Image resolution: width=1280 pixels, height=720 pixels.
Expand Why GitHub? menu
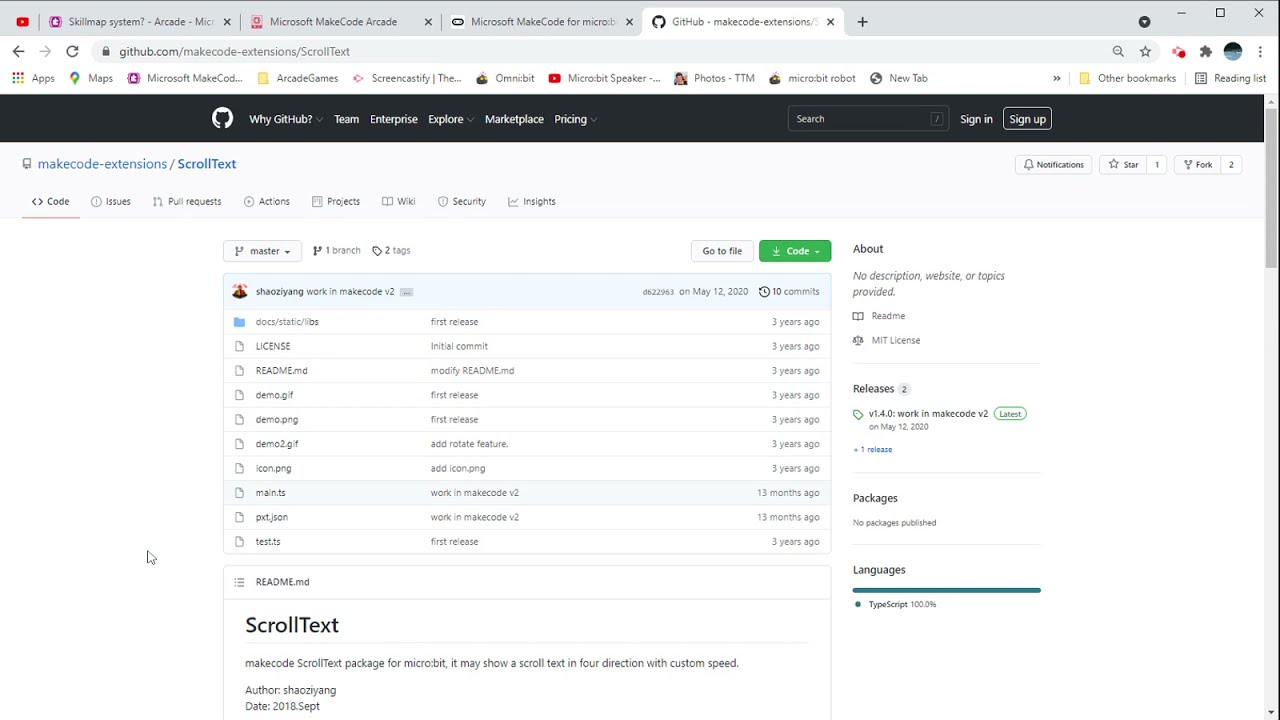[286, 119]
